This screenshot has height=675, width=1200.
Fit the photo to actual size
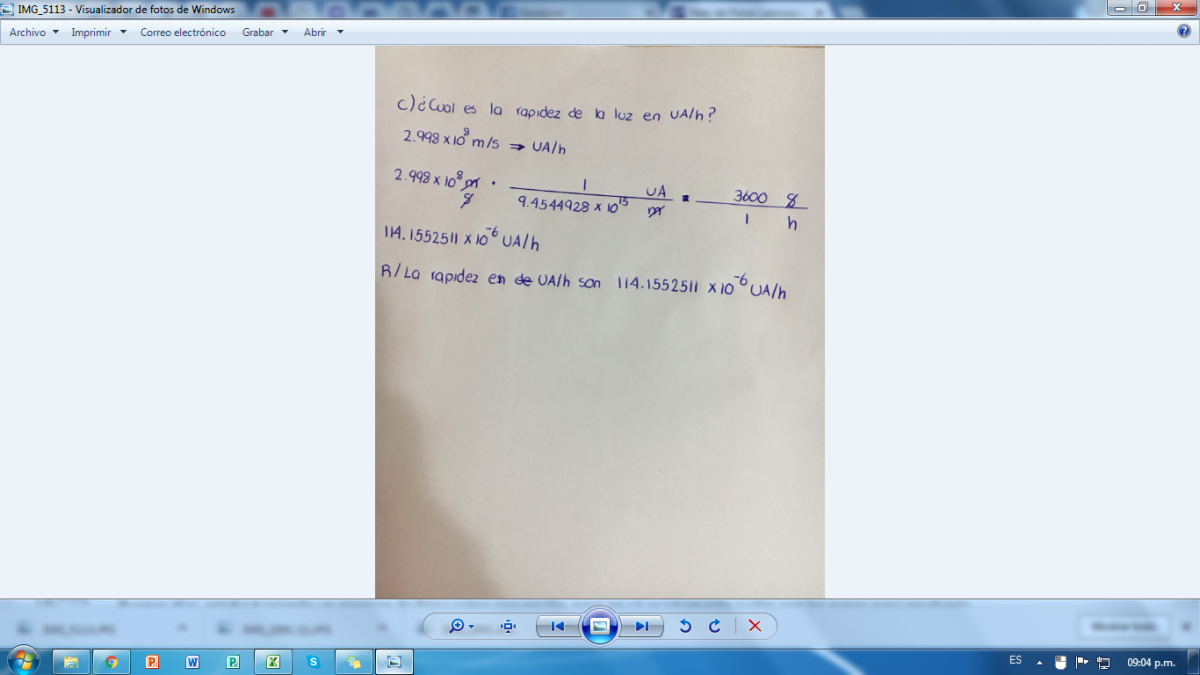tap(508, 626)
